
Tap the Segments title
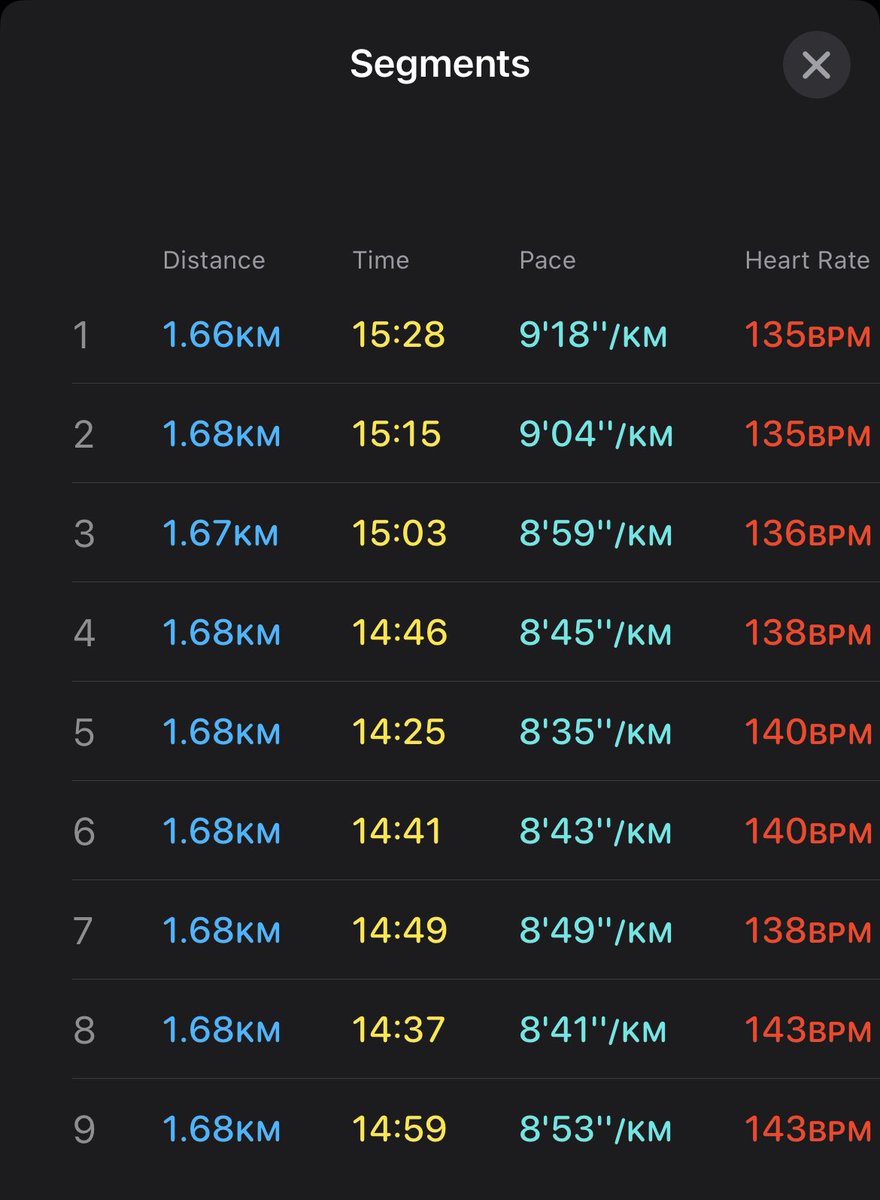440,65
